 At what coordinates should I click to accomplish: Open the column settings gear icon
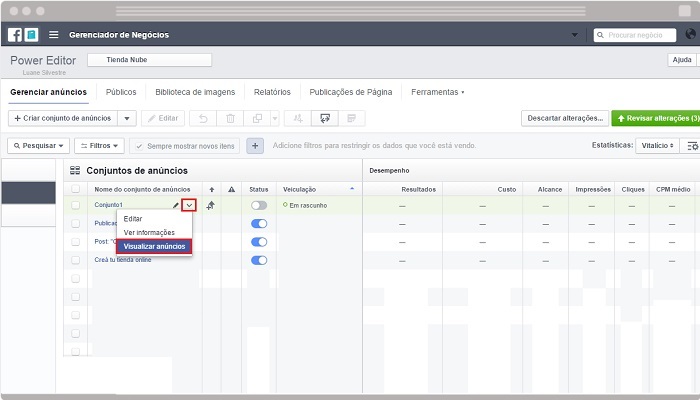pyautogui.click(x=692, y=146)
